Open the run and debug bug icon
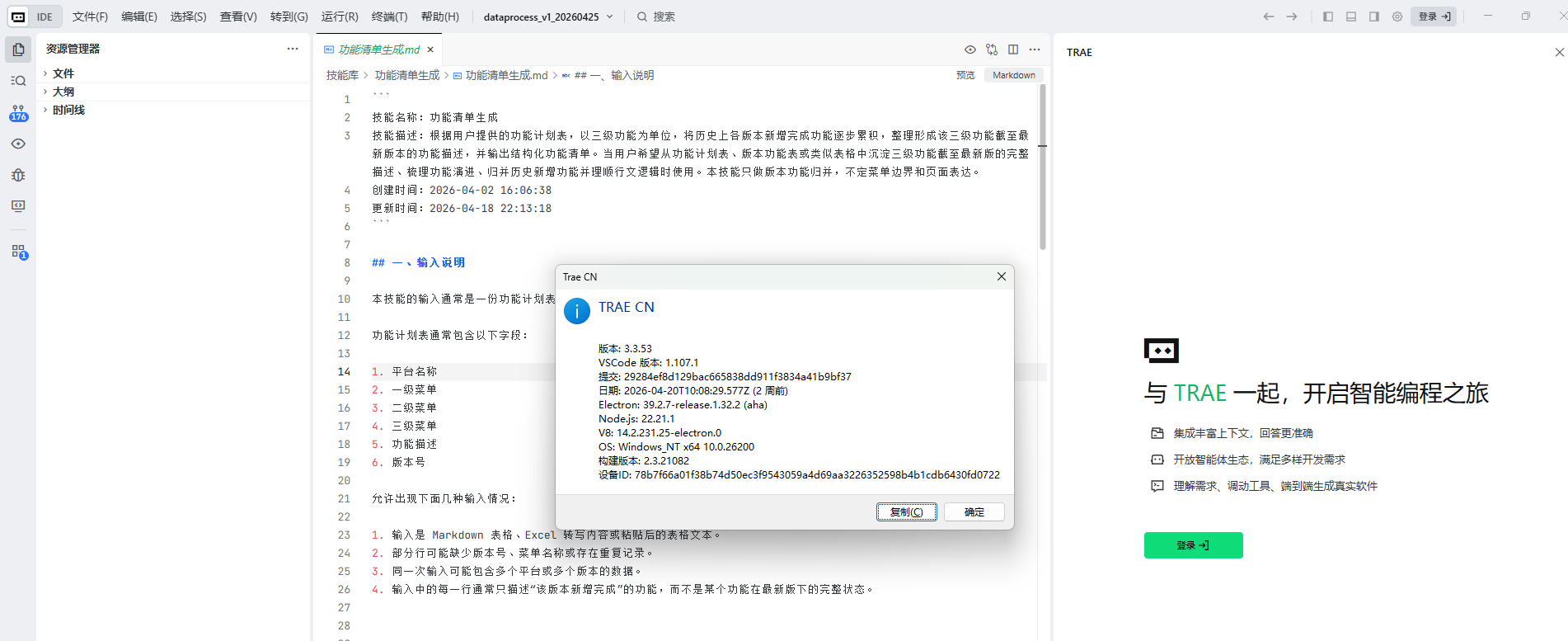1568x641 pixels. point(18,175)
